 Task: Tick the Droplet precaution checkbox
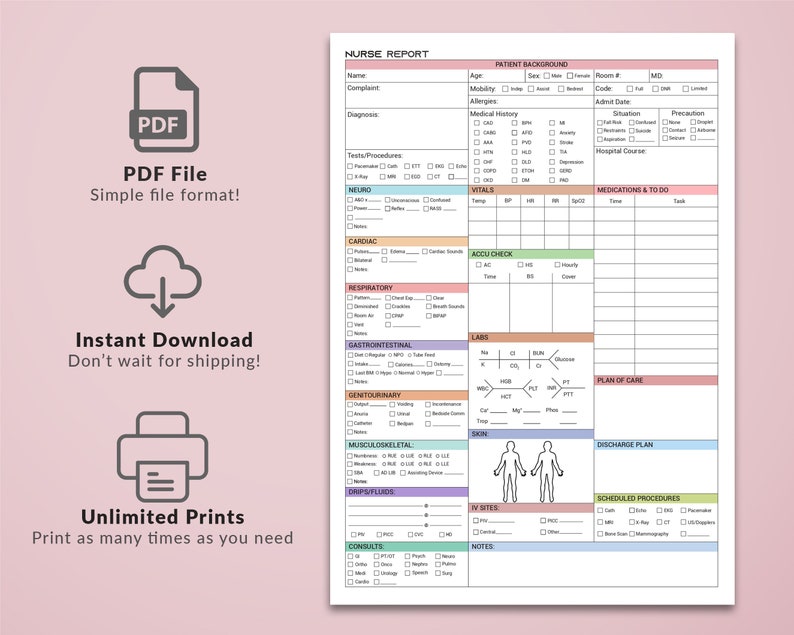click(693, 122)
